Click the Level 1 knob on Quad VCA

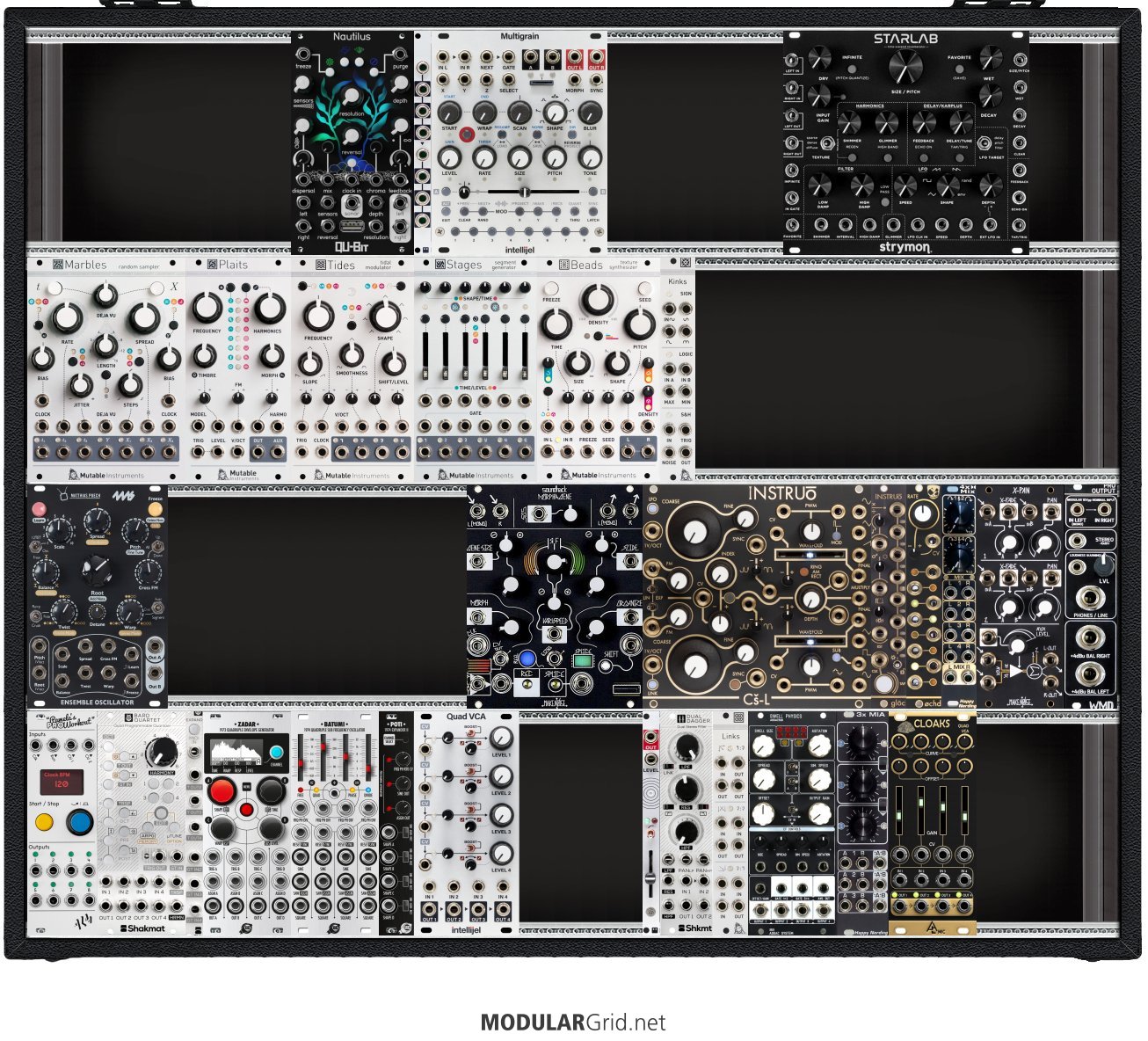click(501, 739)
